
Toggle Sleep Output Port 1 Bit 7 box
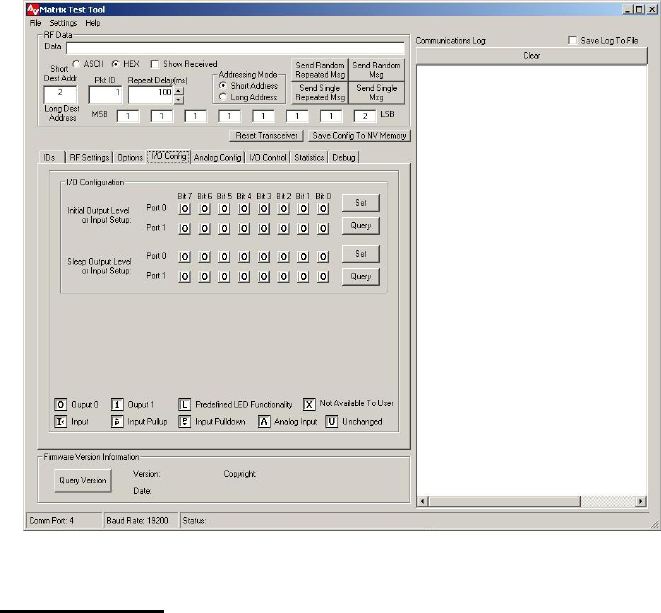(185, 277)
